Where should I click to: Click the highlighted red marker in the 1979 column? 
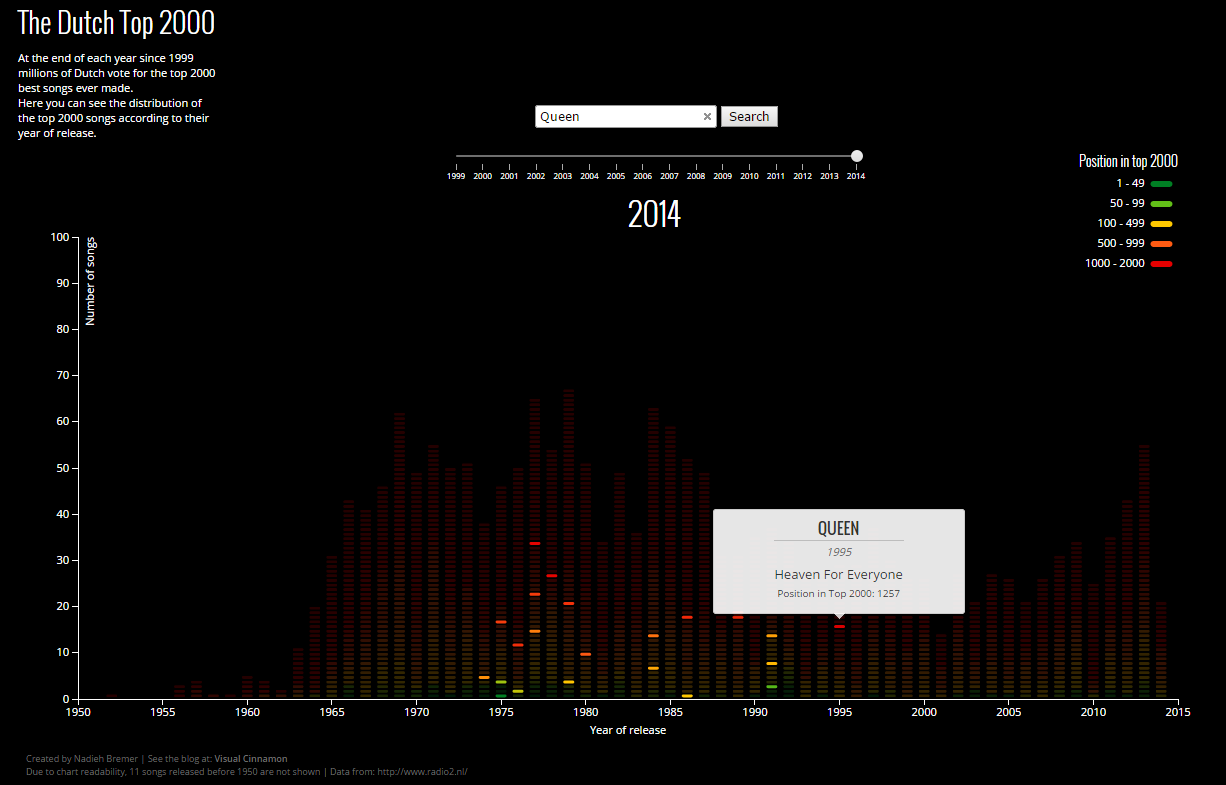click(569, 604)
